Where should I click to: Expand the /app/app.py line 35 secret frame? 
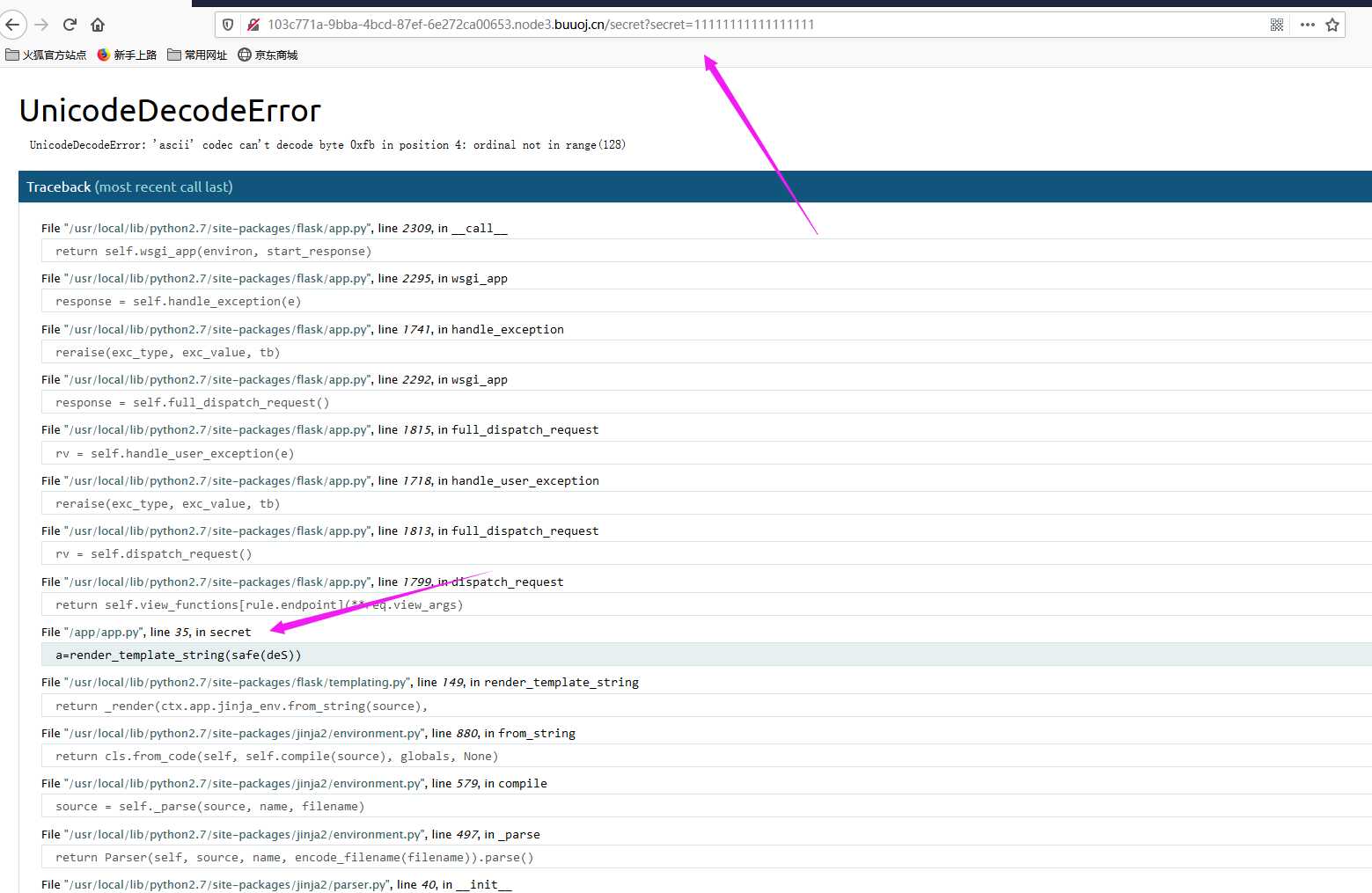(x=146, y=632)
